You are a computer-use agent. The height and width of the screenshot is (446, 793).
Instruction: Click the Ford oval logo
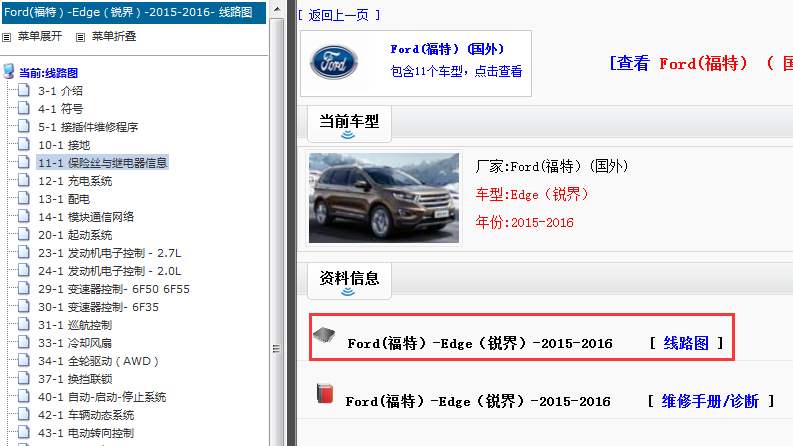[334, 62]
